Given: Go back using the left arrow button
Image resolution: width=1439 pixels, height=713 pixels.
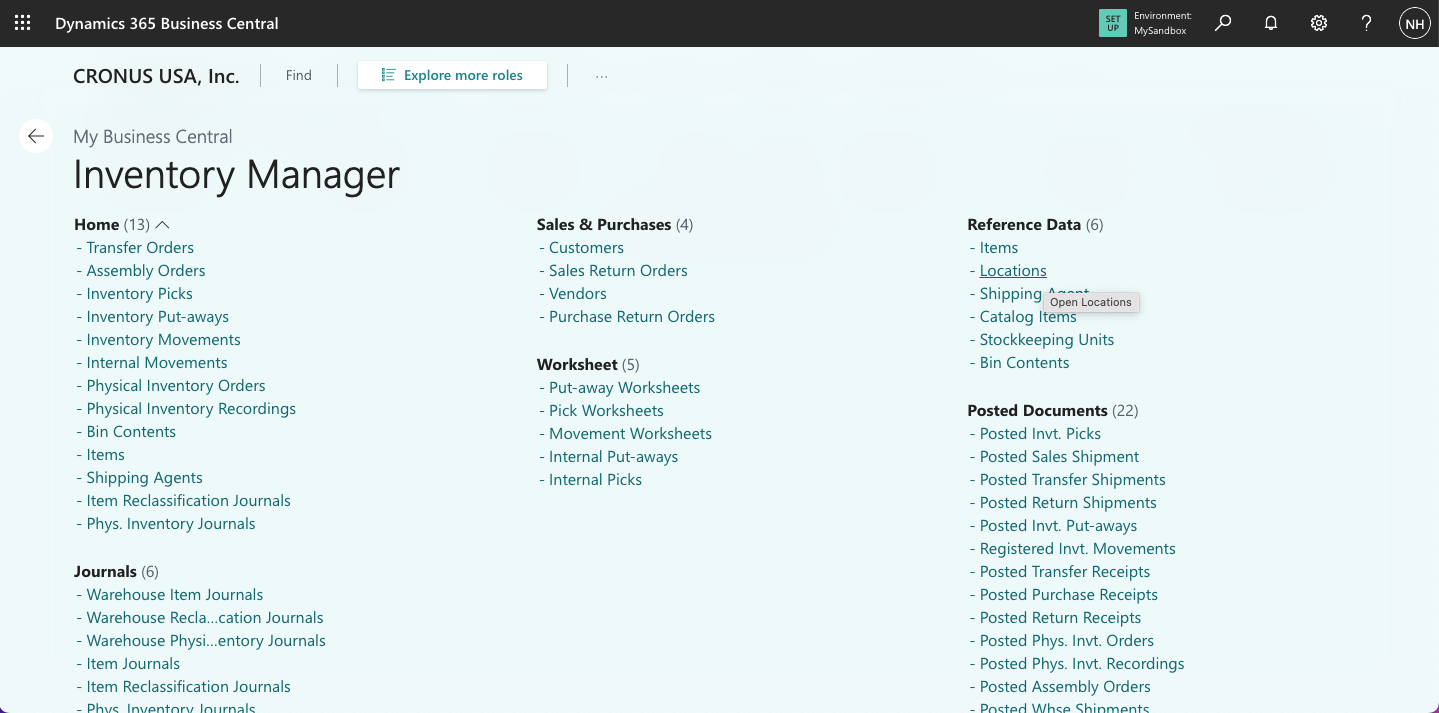Looking at the screenshot, I should pyautogui.click(x=36, y=136).
